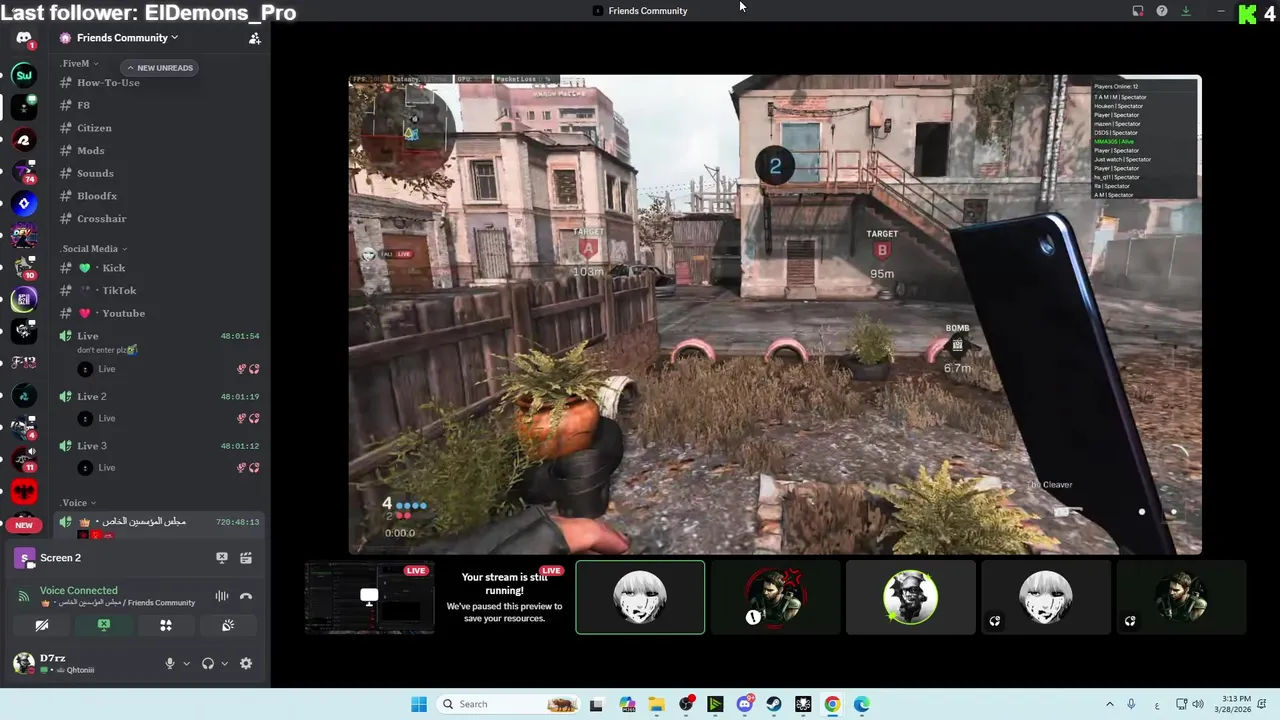Join the Live 3 voice channel
This screenshot has height=720, width=1280.
coord(160,446)
